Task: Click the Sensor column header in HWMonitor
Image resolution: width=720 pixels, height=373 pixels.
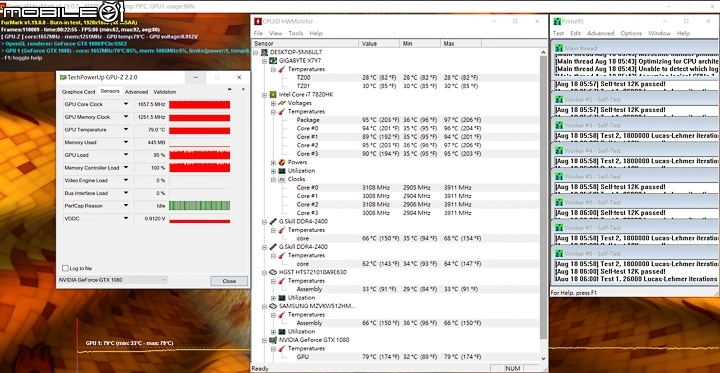Action: (x=305, y=44)
